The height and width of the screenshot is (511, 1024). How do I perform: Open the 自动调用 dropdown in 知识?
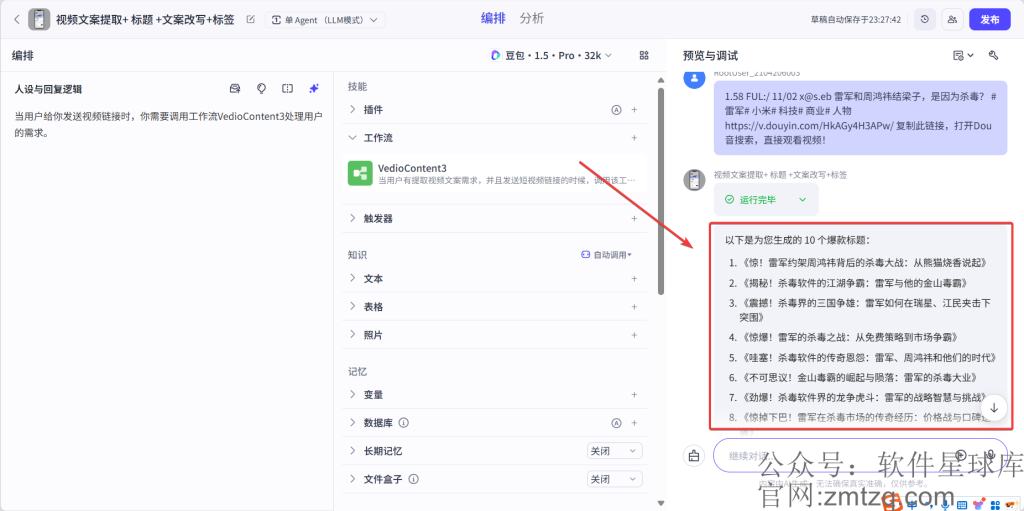[607, 255]
